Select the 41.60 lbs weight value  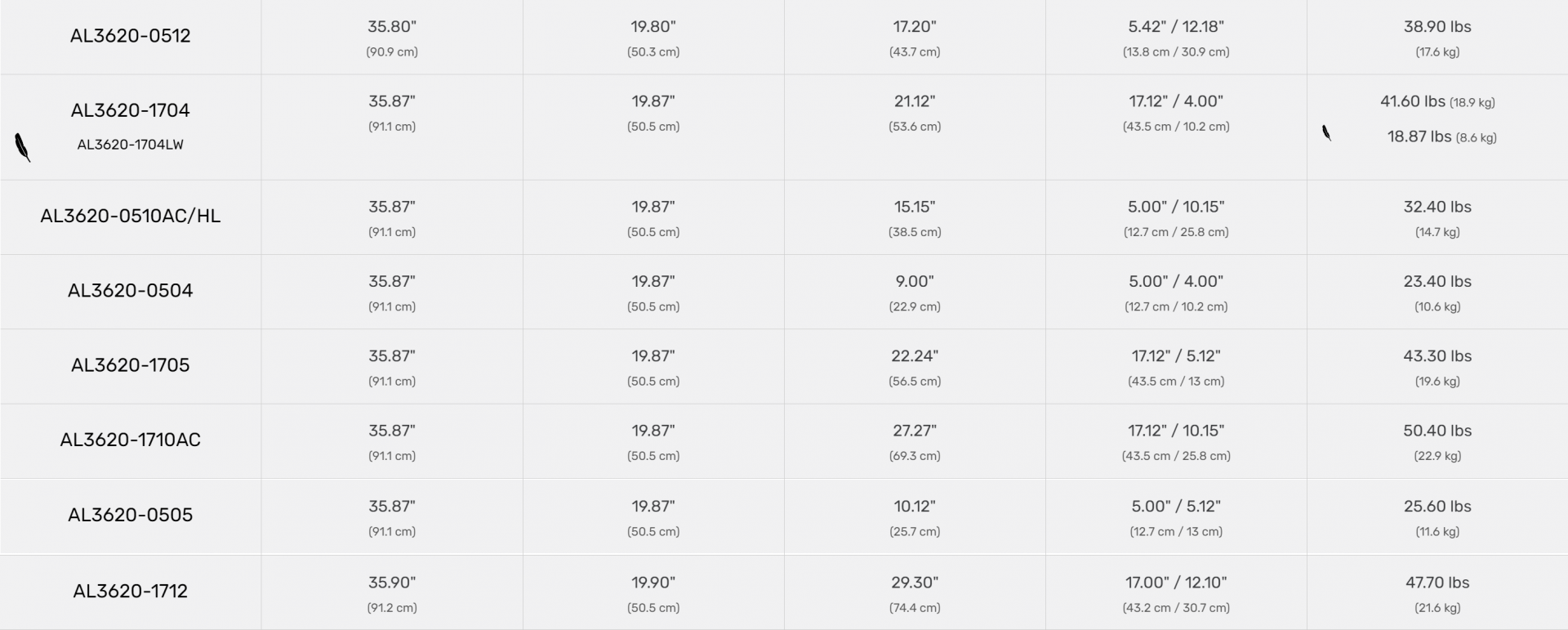[1413, 101]
